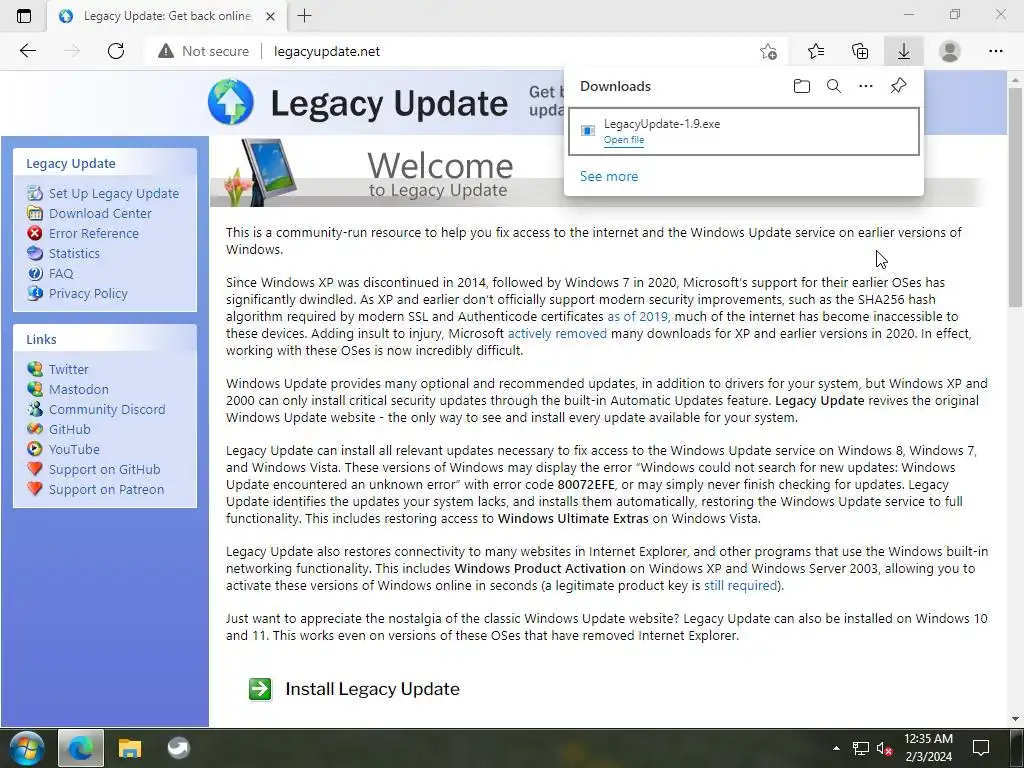
Task: Go to Download Center
Action: pos(100,214)
